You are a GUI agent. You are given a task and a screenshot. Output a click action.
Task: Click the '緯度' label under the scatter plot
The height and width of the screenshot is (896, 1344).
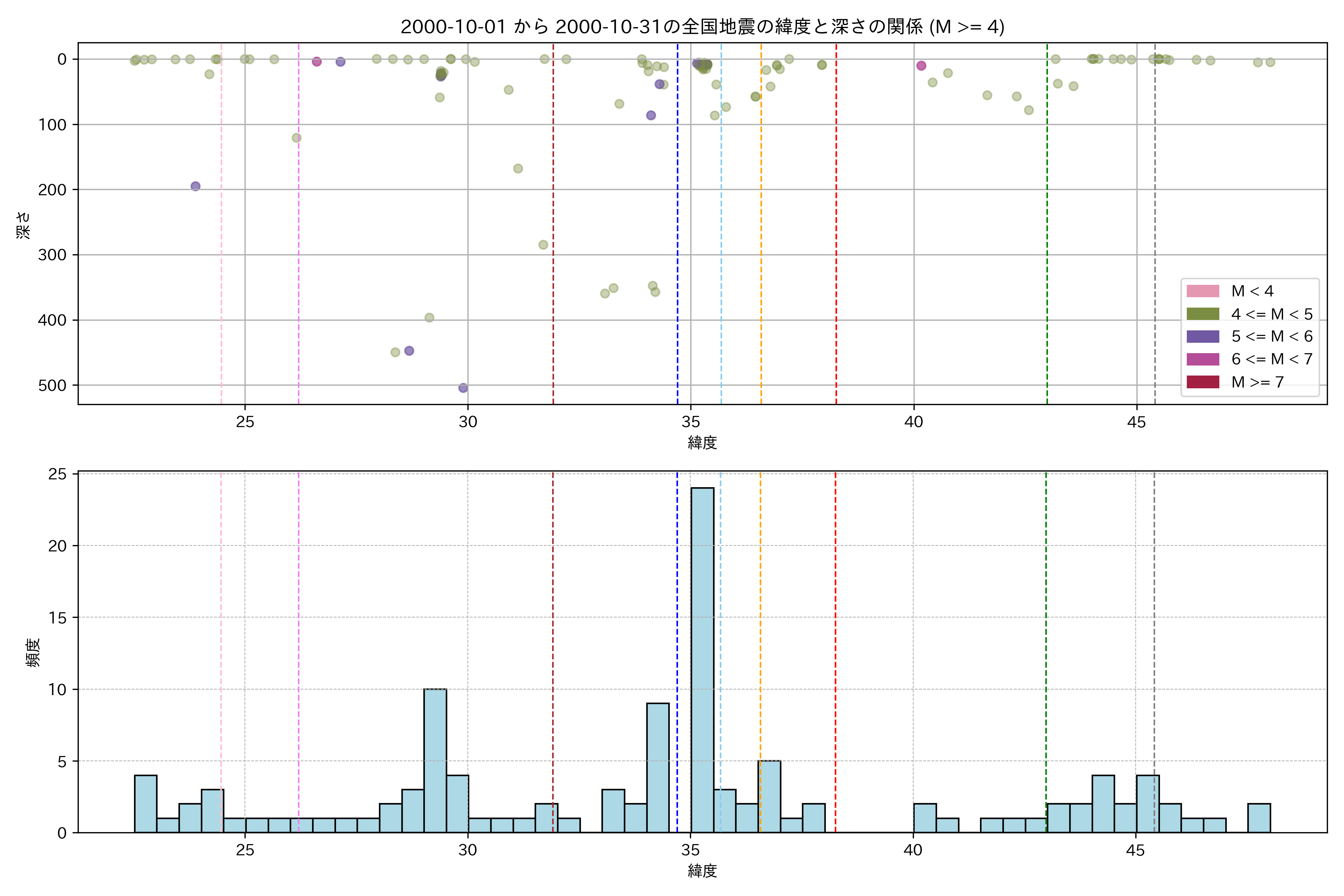tap(702, 442)
